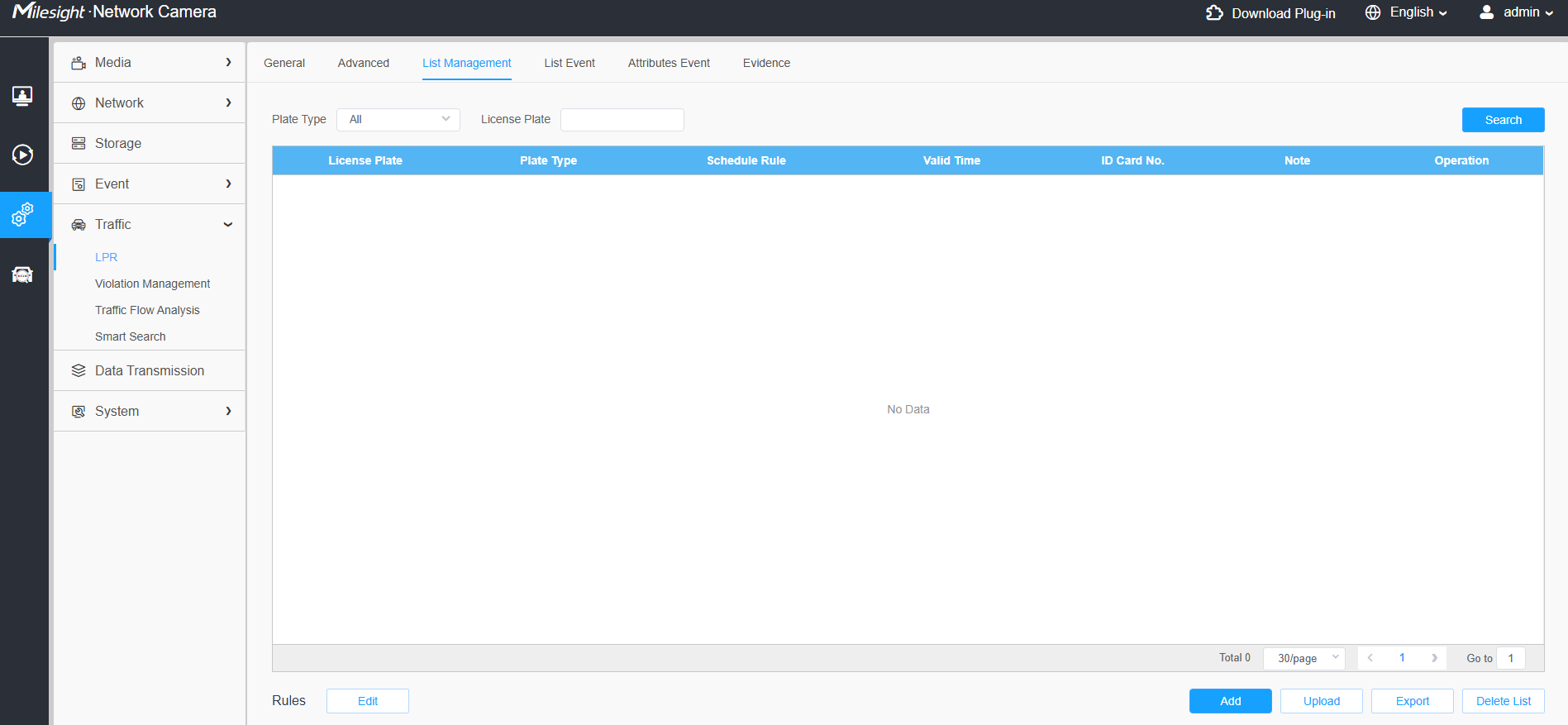Switch to the Attributes Event tab
1568x725 pixels.
tap(669, 63)
